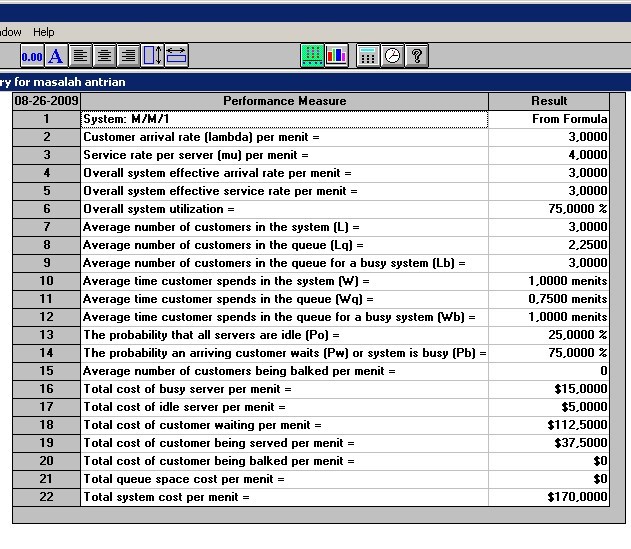Select 'Overall system utilization' row
Screen dimensions: 631x549
[285, 209]
